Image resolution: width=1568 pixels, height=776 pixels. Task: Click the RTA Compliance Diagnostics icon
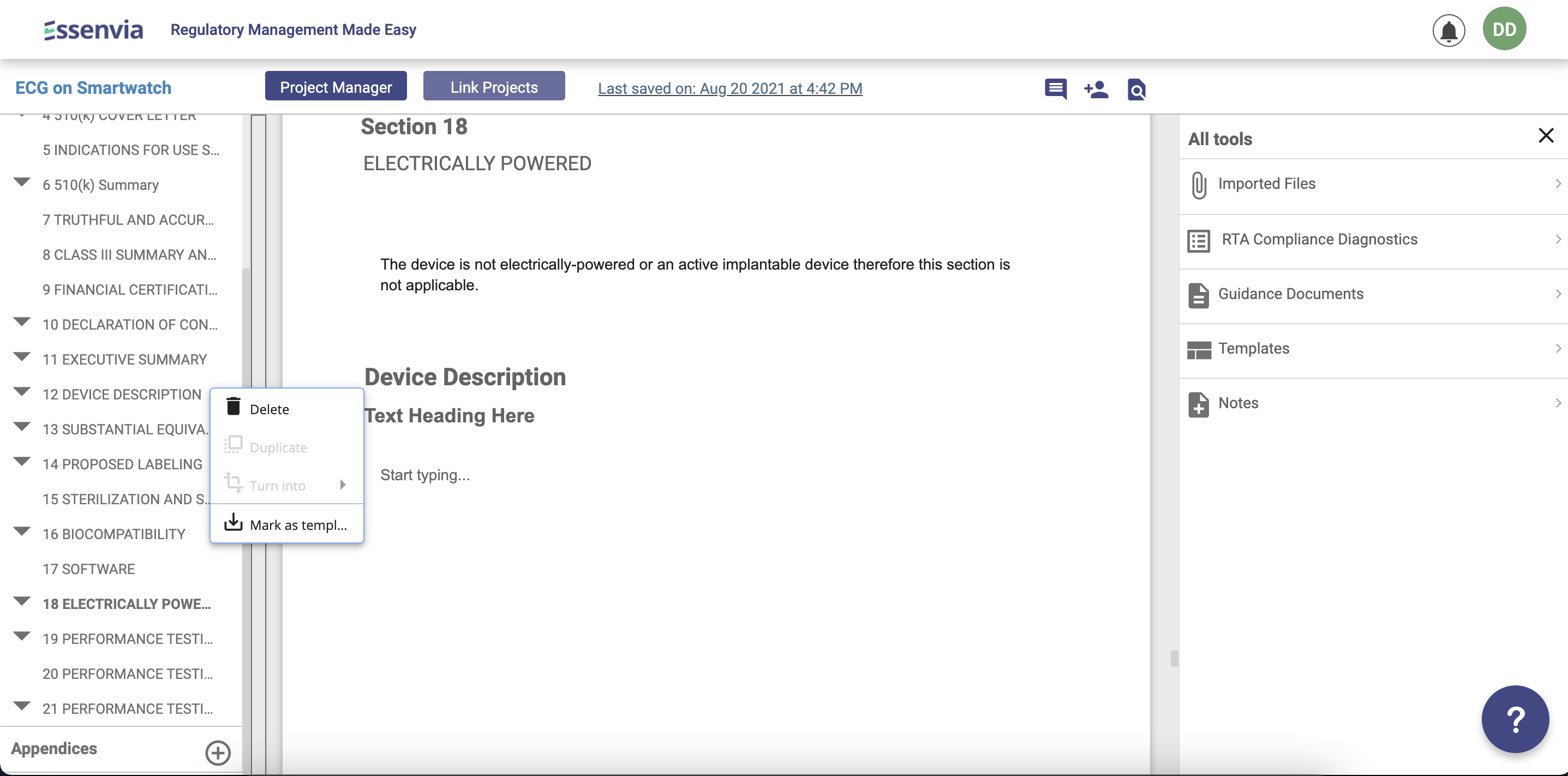point(1199,241)
